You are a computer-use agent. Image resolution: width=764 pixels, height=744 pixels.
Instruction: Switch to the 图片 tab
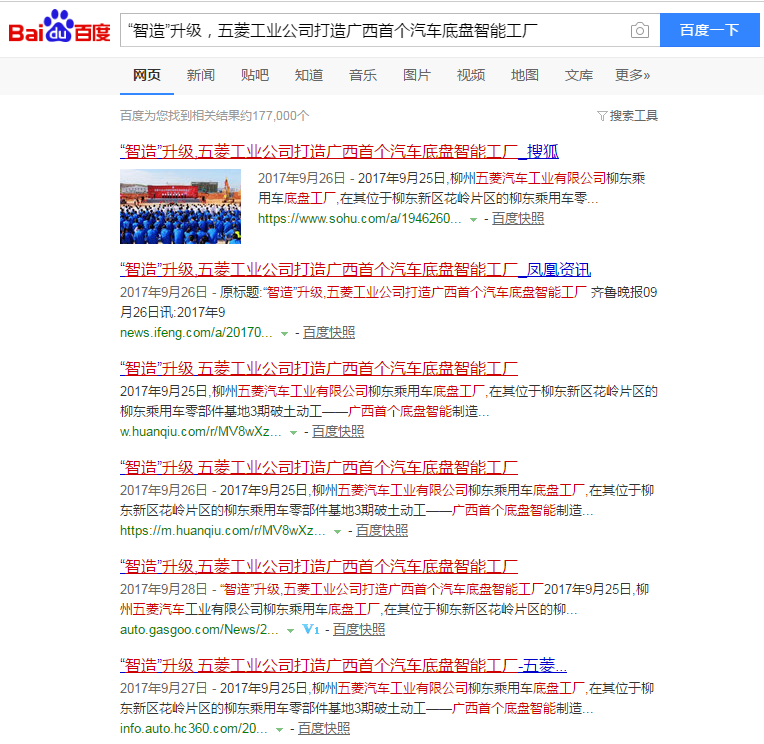point(417,75)
